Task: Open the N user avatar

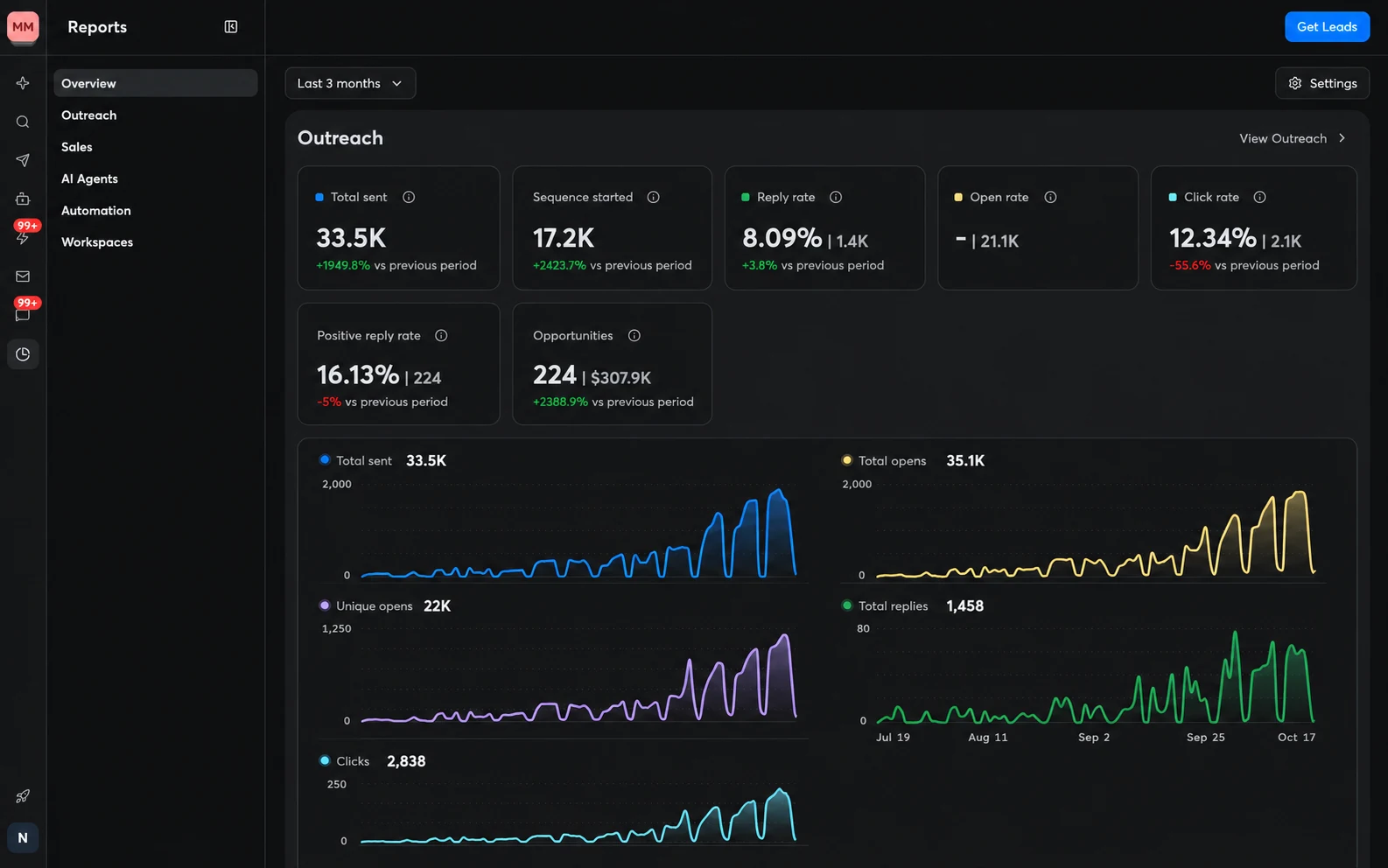Action: coord(23,837)
